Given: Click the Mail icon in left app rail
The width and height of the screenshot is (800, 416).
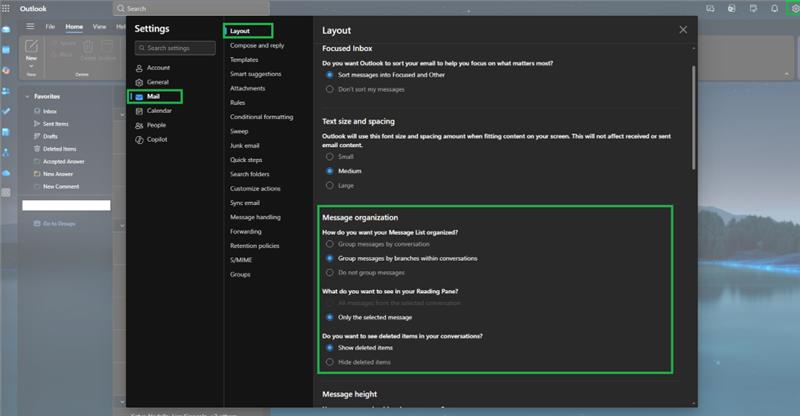Looking at the screenshot, I should coord(6,30).
